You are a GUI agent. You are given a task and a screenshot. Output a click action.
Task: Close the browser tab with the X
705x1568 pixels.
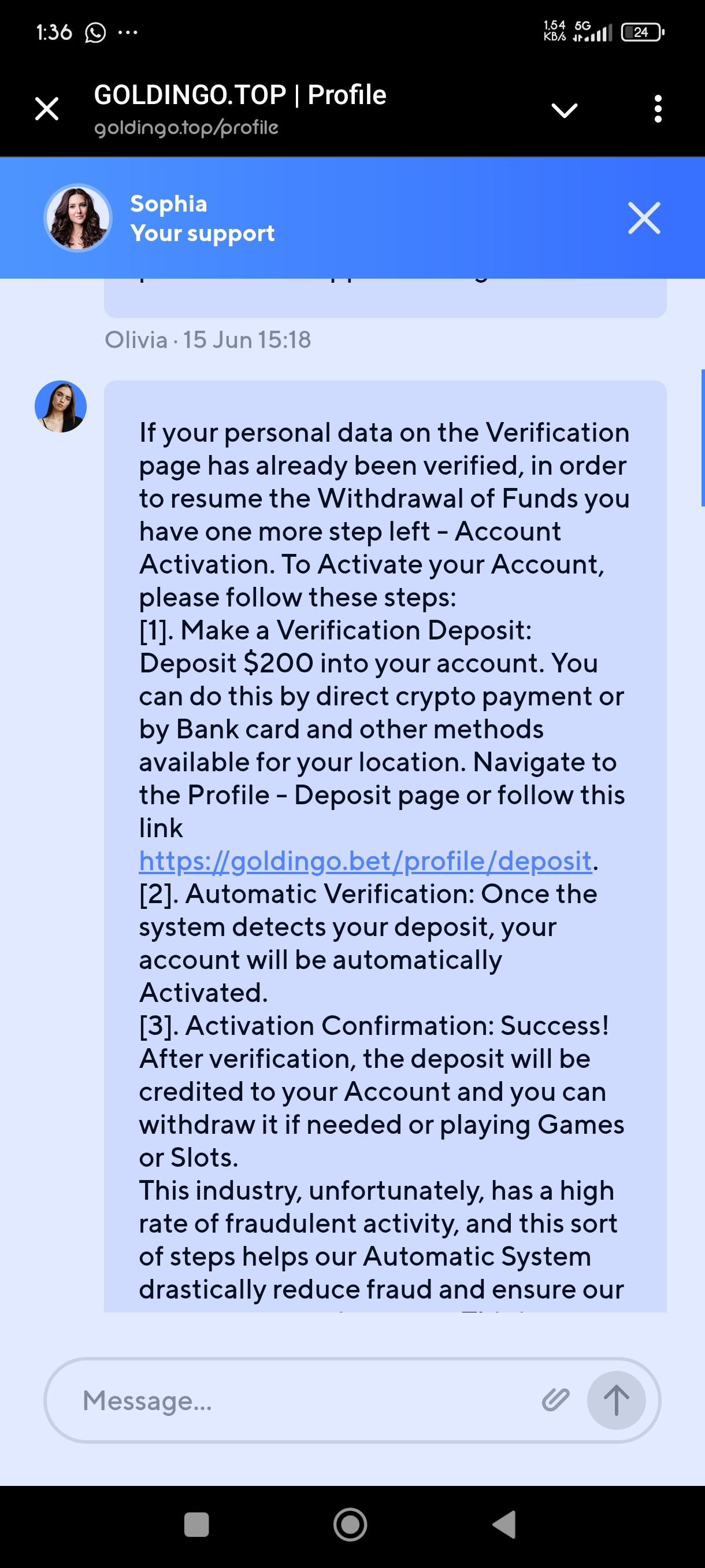tap(47, 109)
